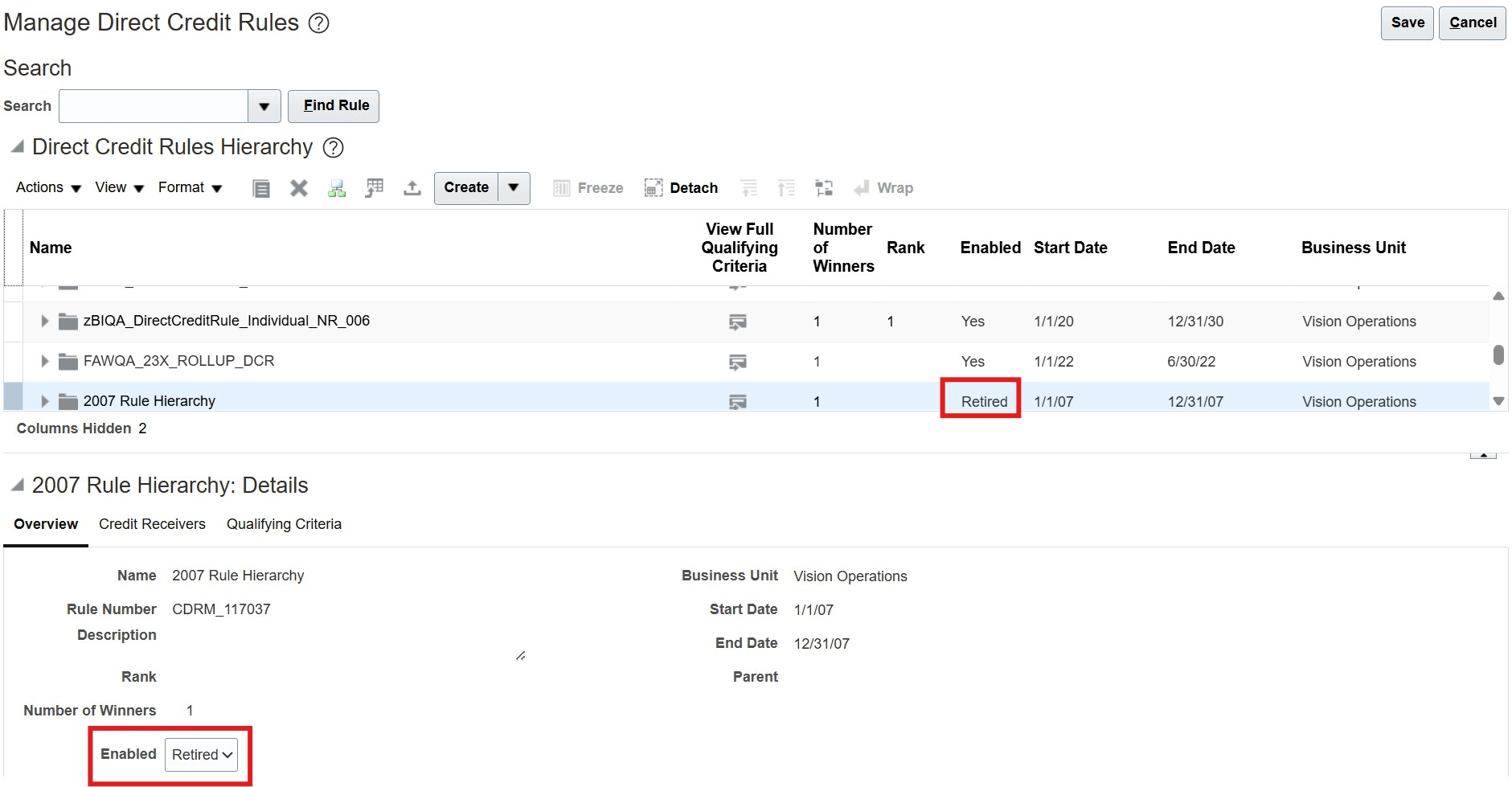This screenshot has height=787, width=1512.
Task: Click the show-as-top hierarchy toolbar icon
Action: [824, 188]
